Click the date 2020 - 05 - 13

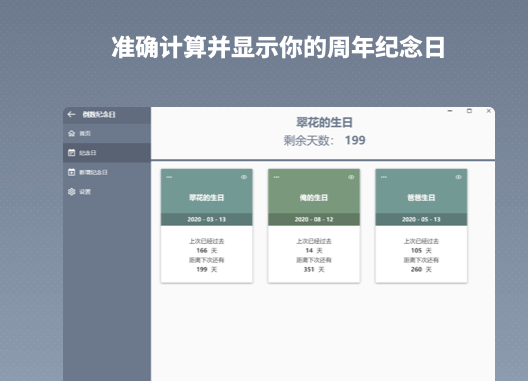421,220
